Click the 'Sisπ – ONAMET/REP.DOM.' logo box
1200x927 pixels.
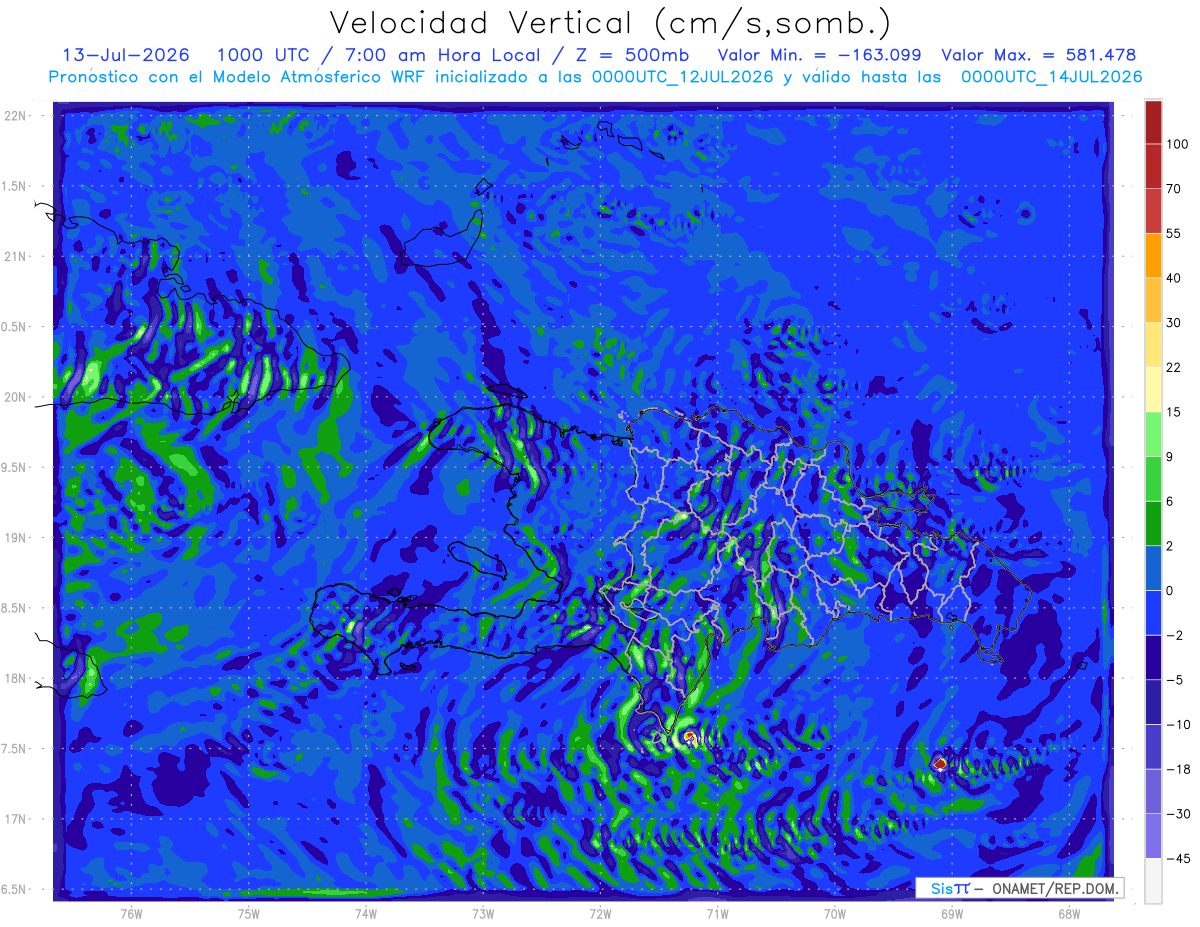click(x=1021, y=888)
